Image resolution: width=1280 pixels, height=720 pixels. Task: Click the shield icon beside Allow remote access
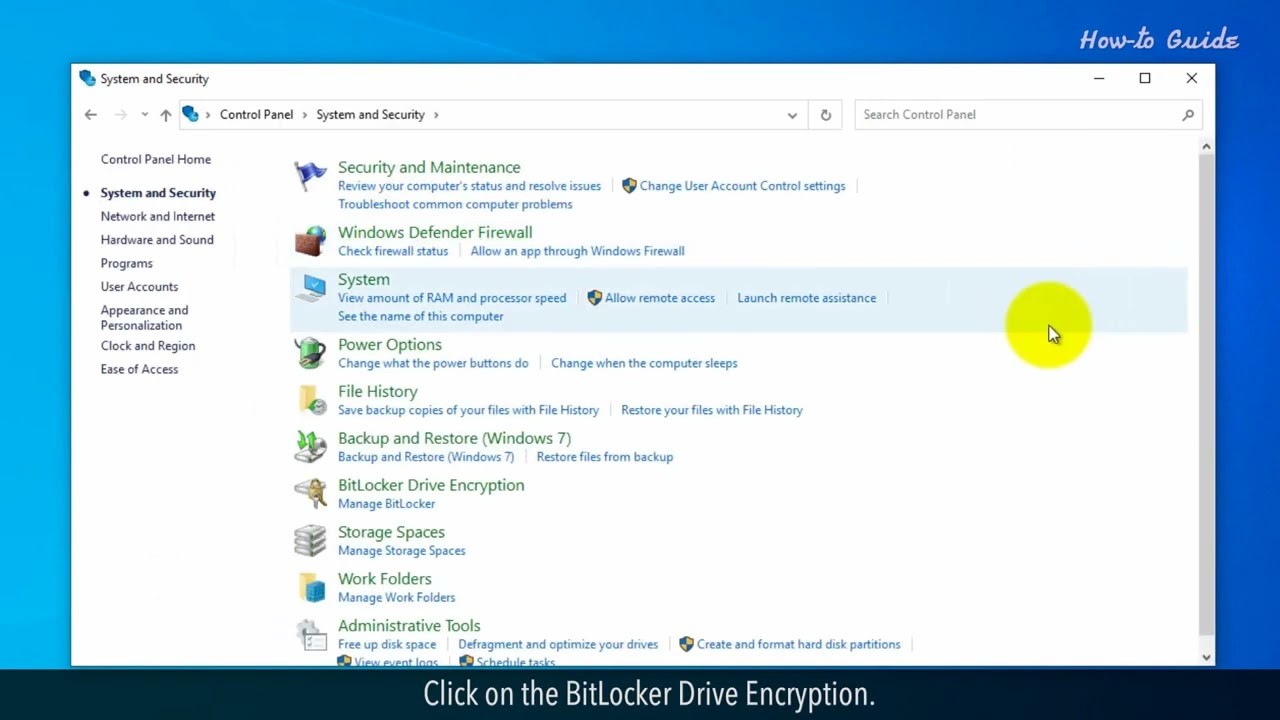pos(594,298)
